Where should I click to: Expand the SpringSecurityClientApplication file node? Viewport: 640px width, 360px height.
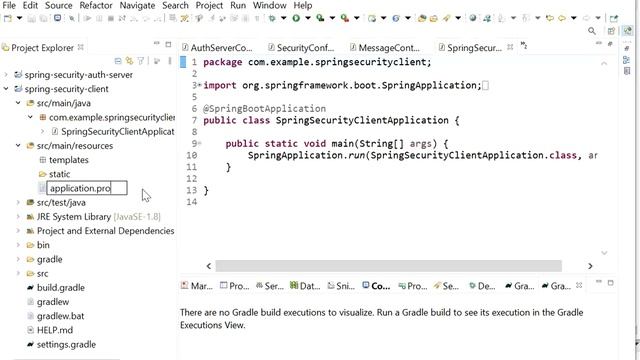(x=42, y=131)
